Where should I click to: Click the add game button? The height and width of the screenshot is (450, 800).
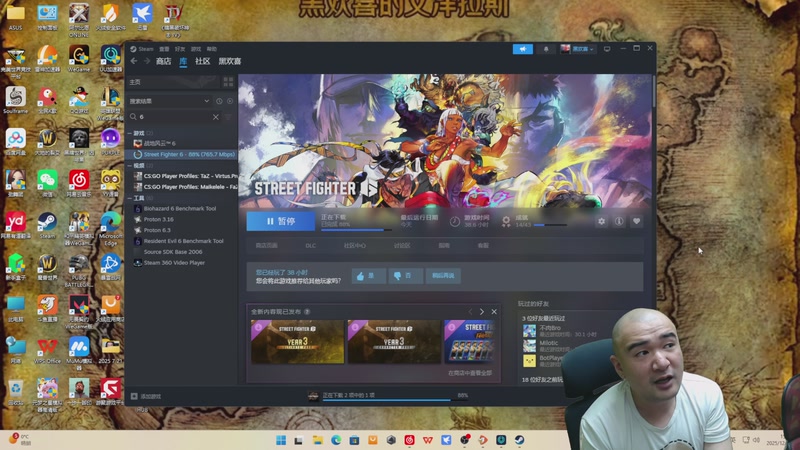(146, 396)
